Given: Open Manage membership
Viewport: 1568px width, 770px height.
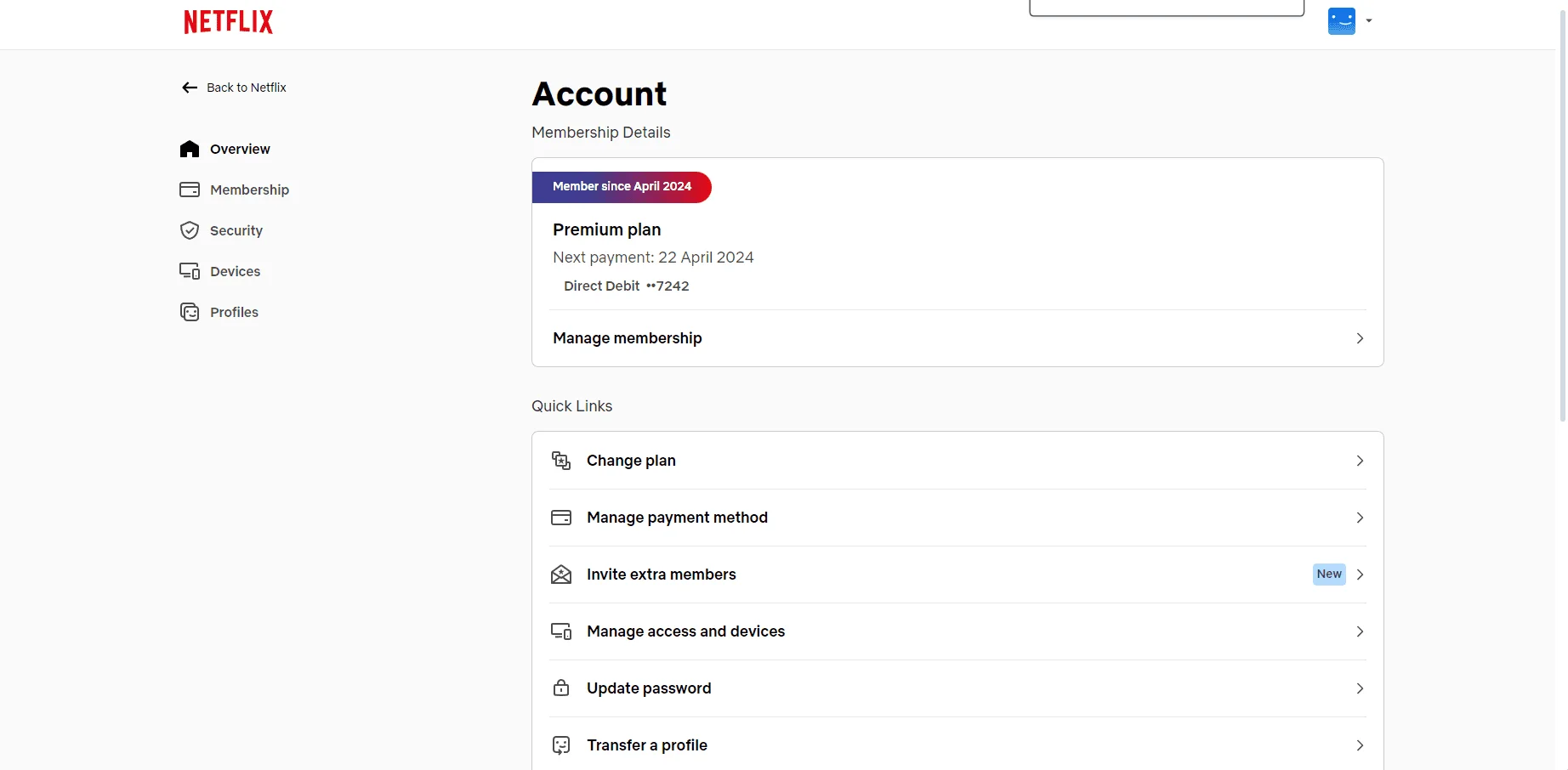Looking at the screenshot, I should pyautogui.click(x=957, y=338).
